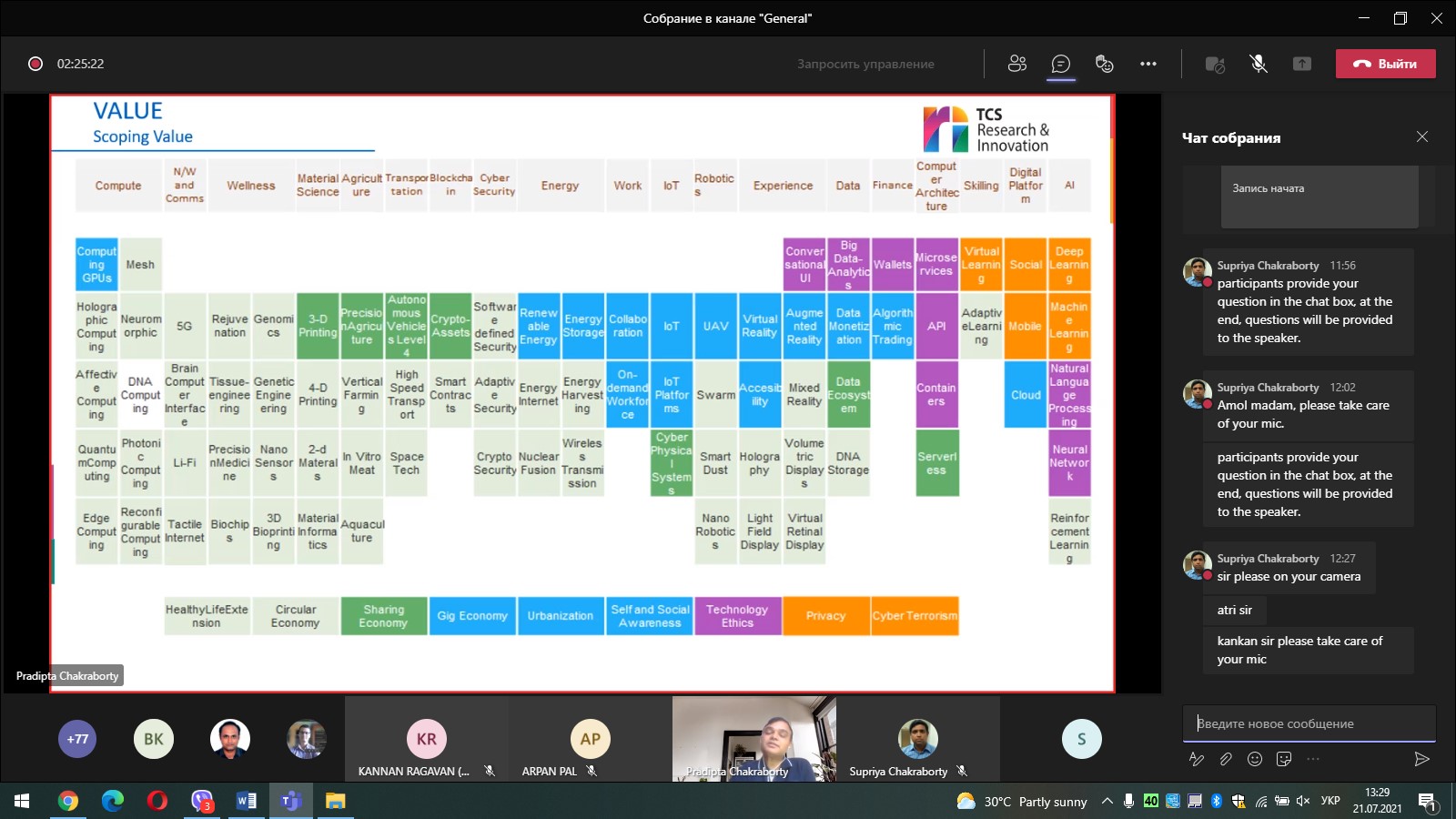This screenshot has width=1456, height=819.
Task: Click the Sharing Economy cell on the slide
Action: tap(383, 616)
